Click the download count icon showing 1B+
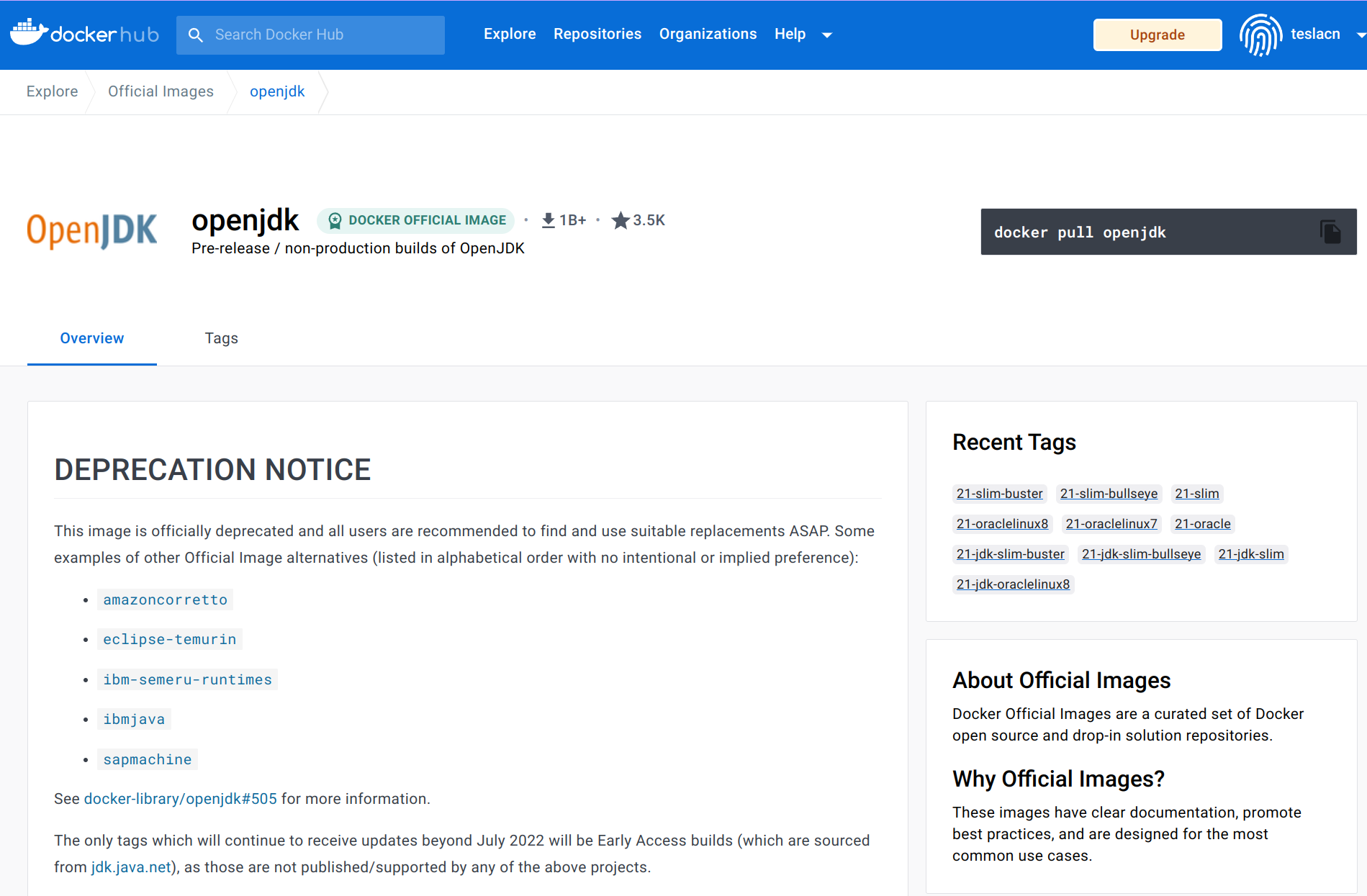Screen dimensions: 1367x896 coord(549,220)
